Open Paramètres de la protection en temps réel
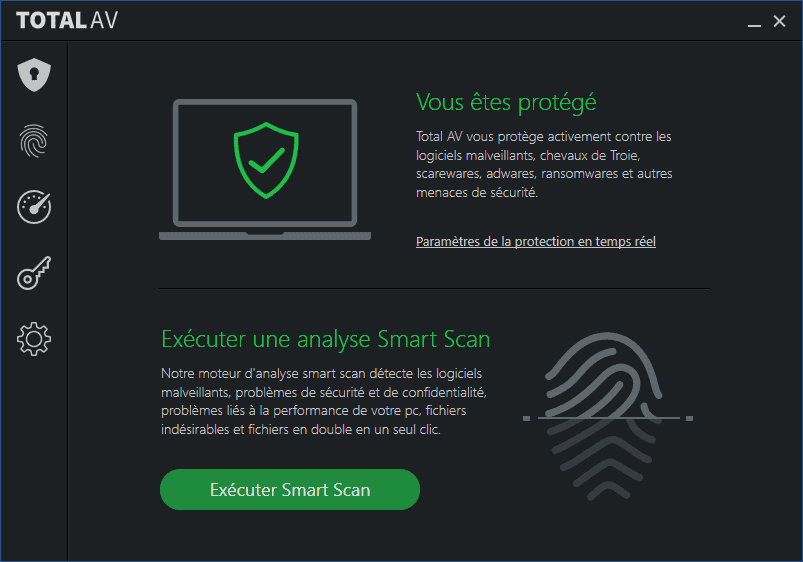This screenshot has height=562, width=803. click(x=536, y=241)
